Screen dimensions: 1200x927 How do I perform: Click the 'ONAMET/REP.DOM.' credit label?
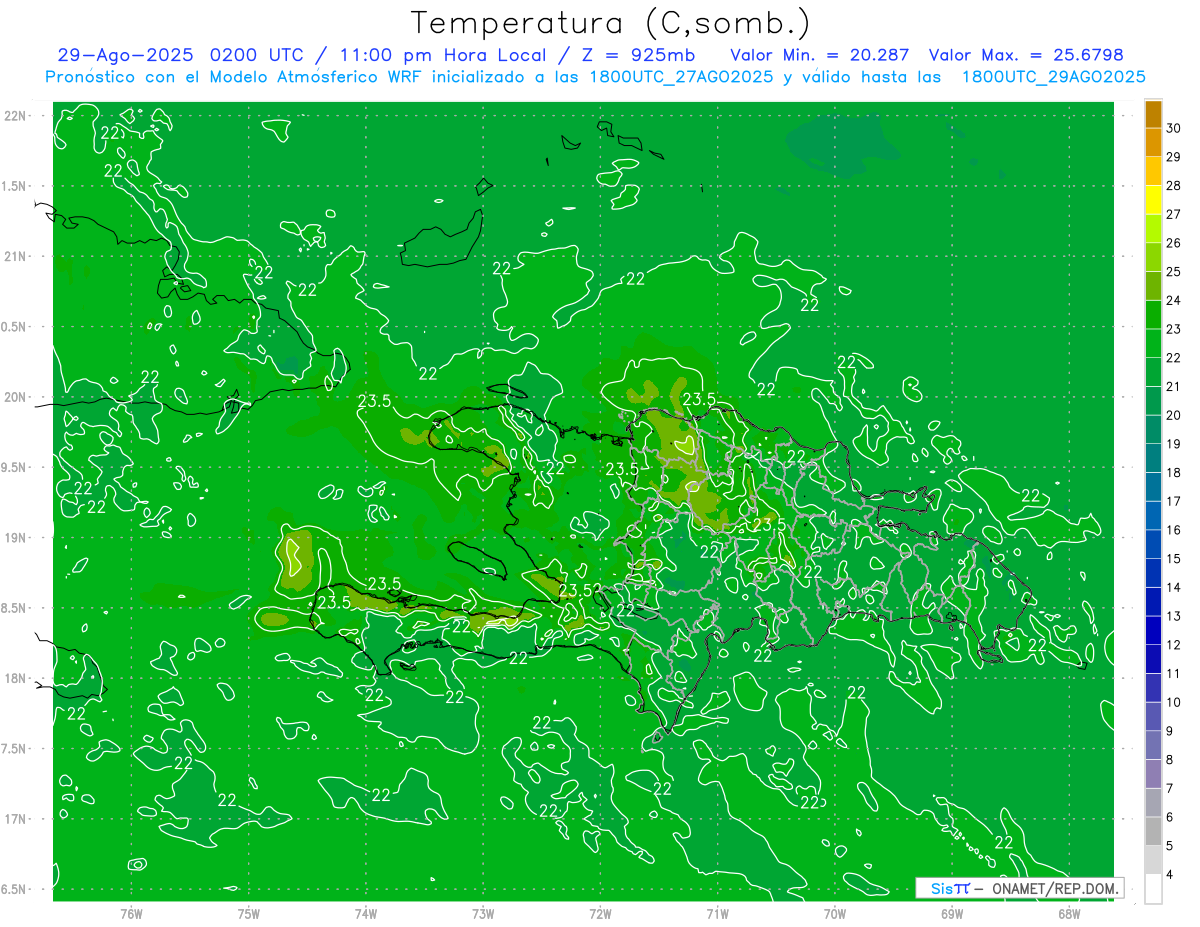pyautogui.click(x=1056, y=888)
